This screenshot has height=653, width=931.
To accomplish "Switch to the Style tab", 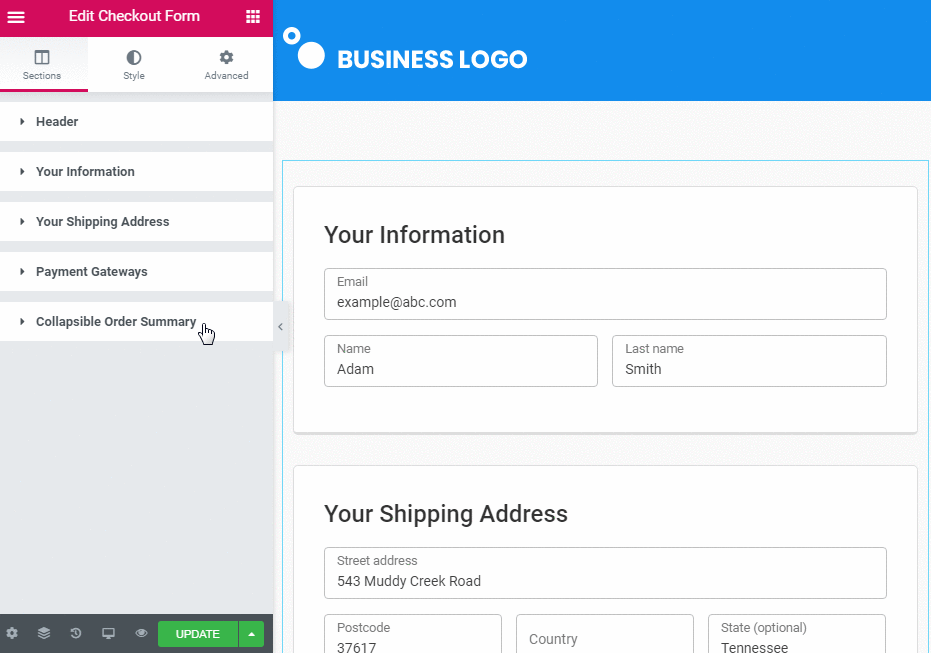I will pos(134,65).
